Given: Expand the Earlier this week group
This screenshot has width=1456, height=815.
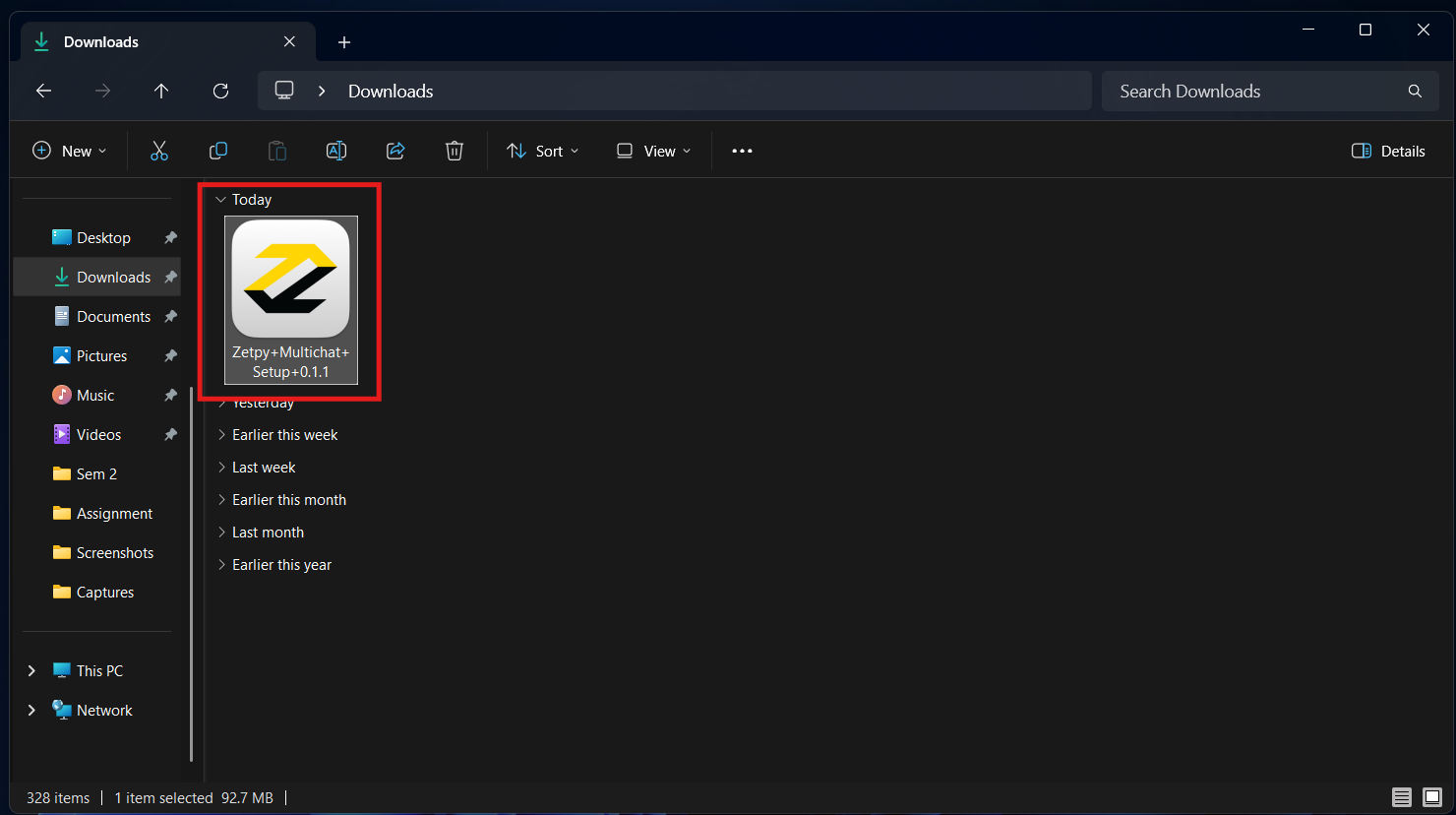Looking at the screenshot, I should 221,434.
